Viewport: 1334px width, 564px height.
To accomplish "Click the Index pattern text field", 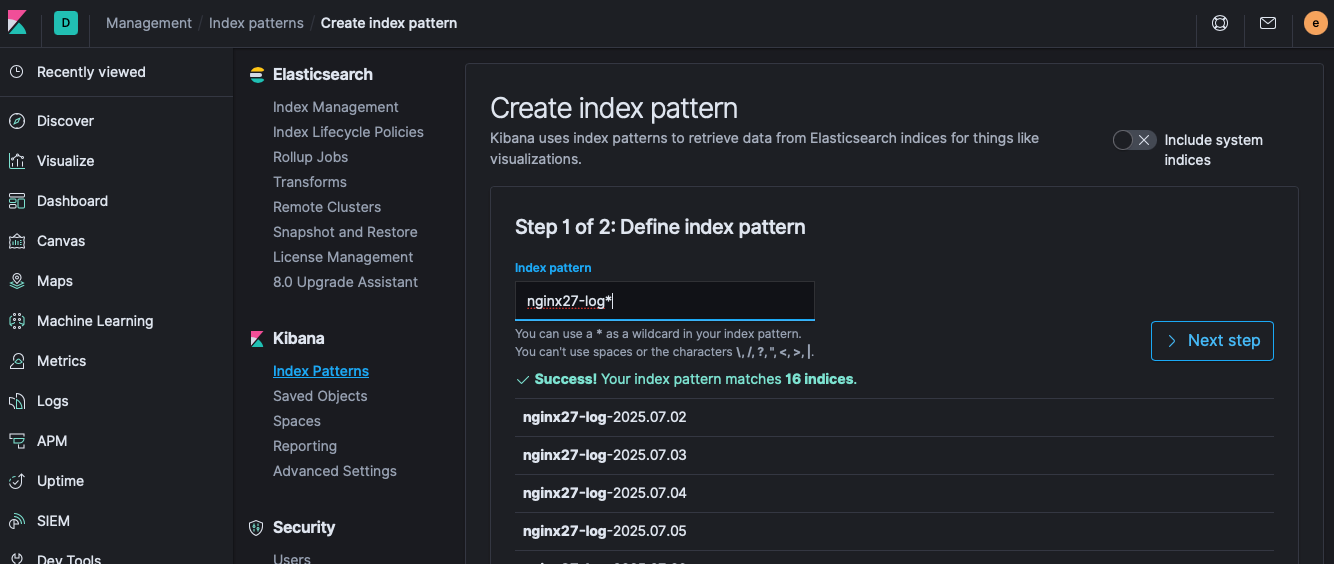I will click(x=664, y=301).
